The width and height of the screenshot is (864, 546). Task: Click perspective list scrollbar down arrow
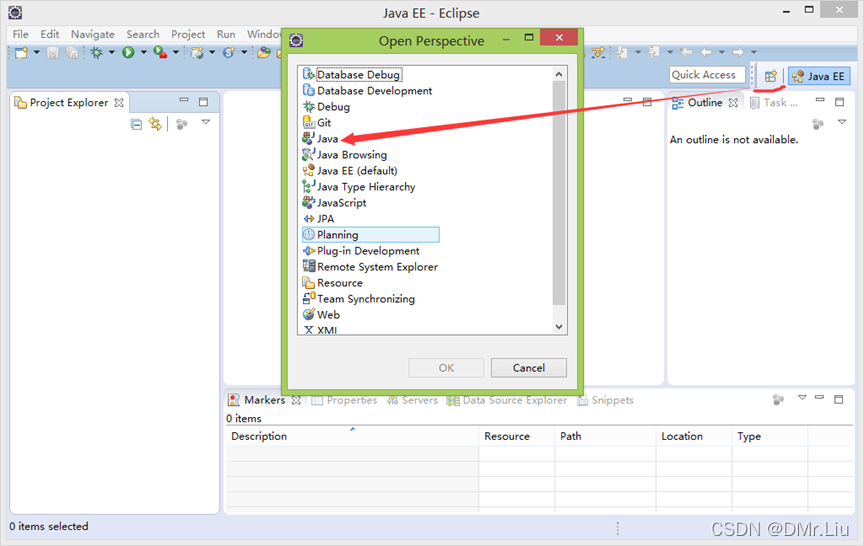(x=559, y=327)
